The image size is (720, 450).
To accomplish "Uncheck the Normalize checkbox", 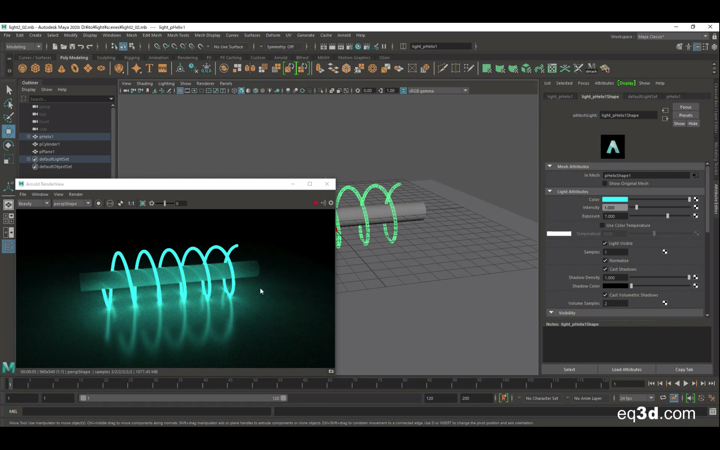I will [605, 260].
